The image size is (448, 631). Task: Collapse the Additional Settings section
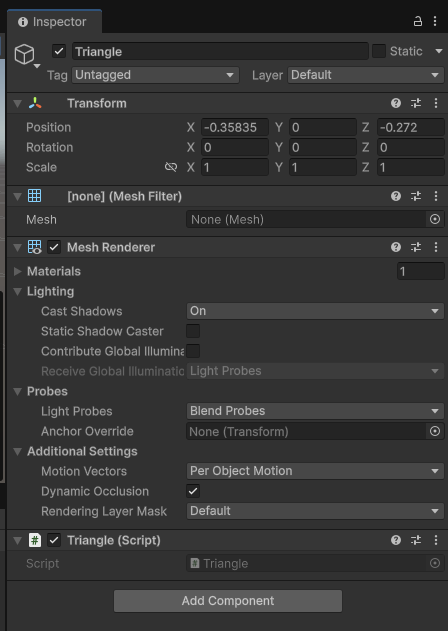(17, 452)
